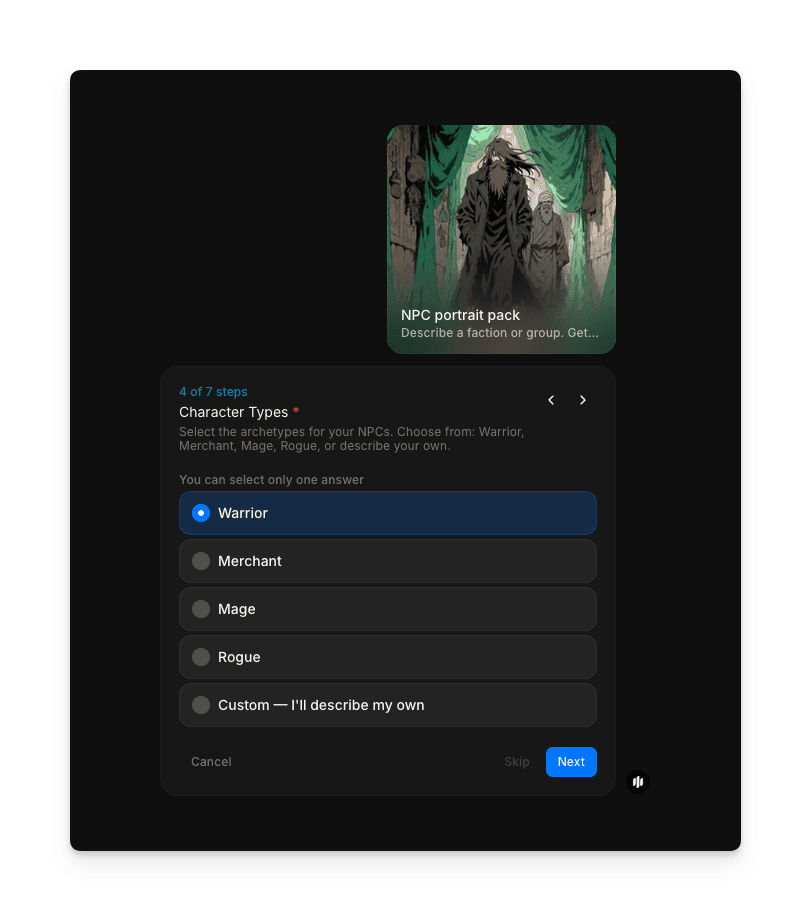Click the red required asterisk
This screenshot has height=921, width=811.
pyautogui.click(x=296, y=412)
